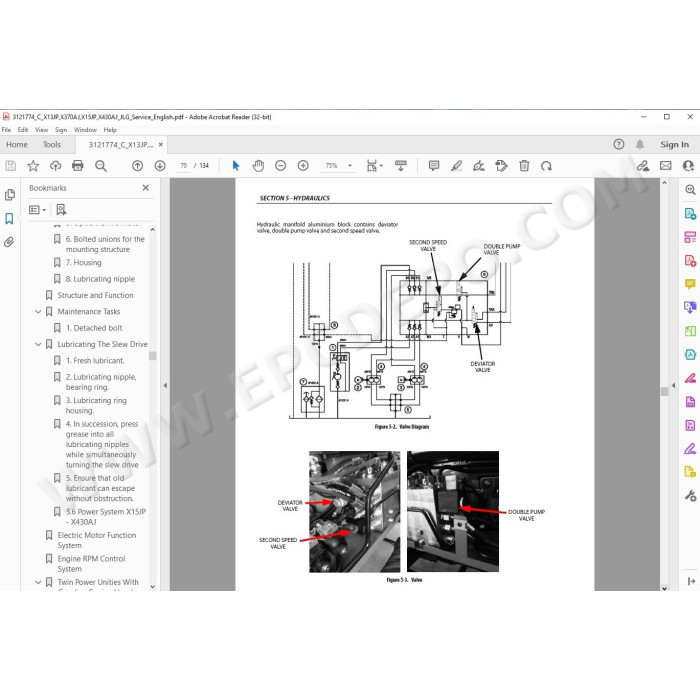Viewport: 700px width, 700px height.
Task: Open bookmark options dropdown menu
Action: [x=38, y=210]
